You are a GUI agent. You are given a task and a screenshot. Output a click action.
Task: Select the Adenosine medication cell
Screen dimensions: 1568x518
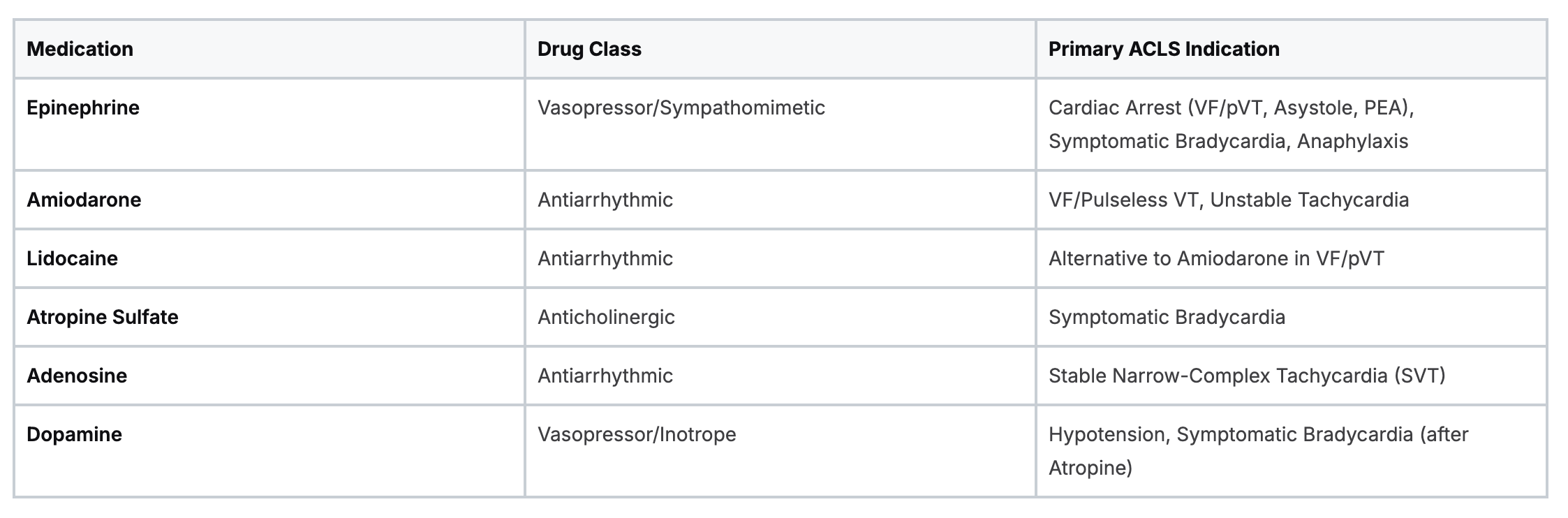(77, 376)
